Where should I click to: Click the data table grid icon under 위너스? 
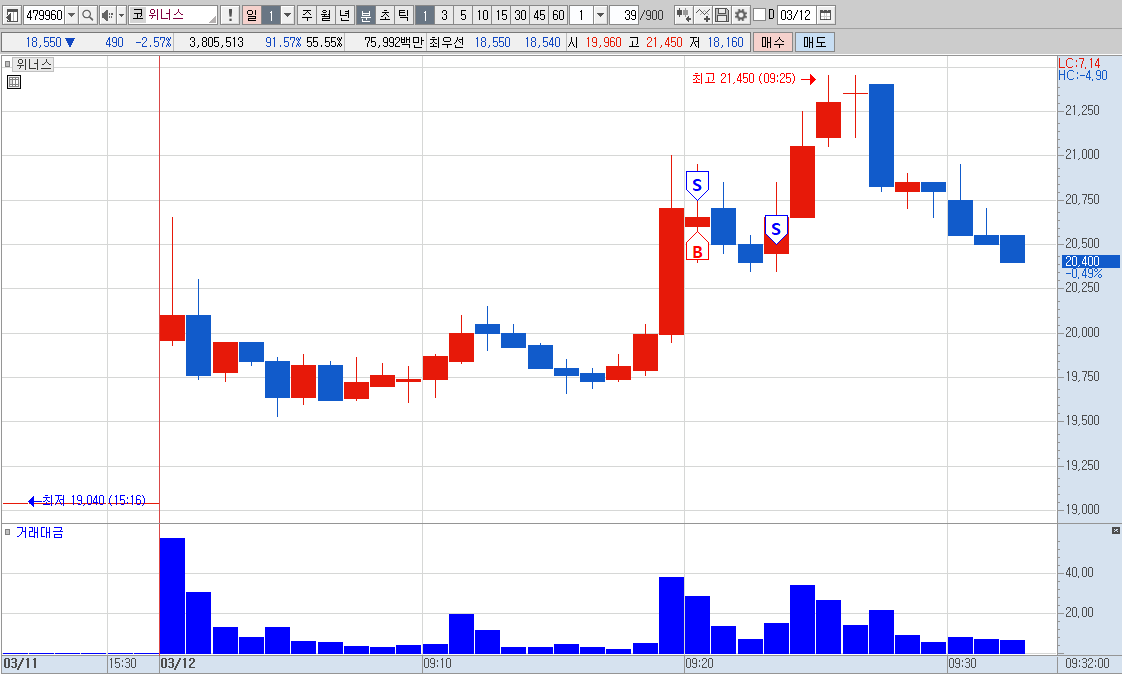point(14,82)
